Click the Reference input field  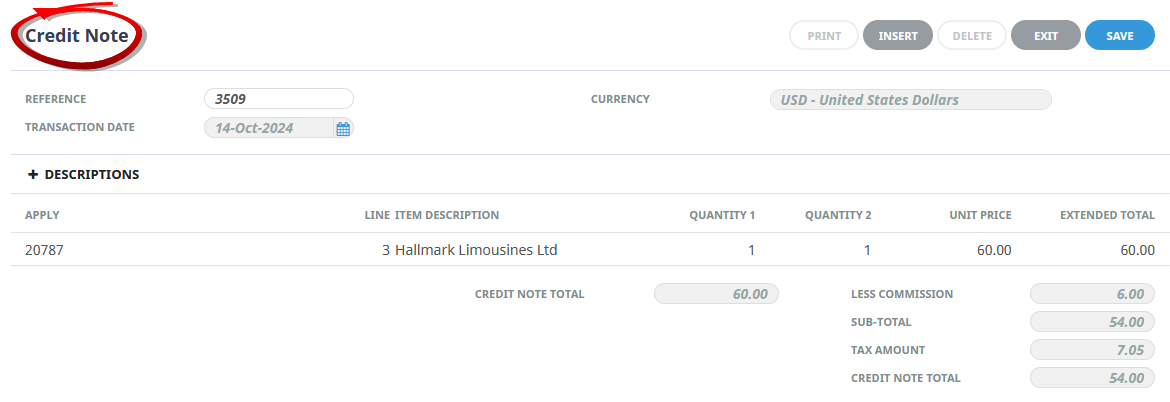tap(278, 99)
